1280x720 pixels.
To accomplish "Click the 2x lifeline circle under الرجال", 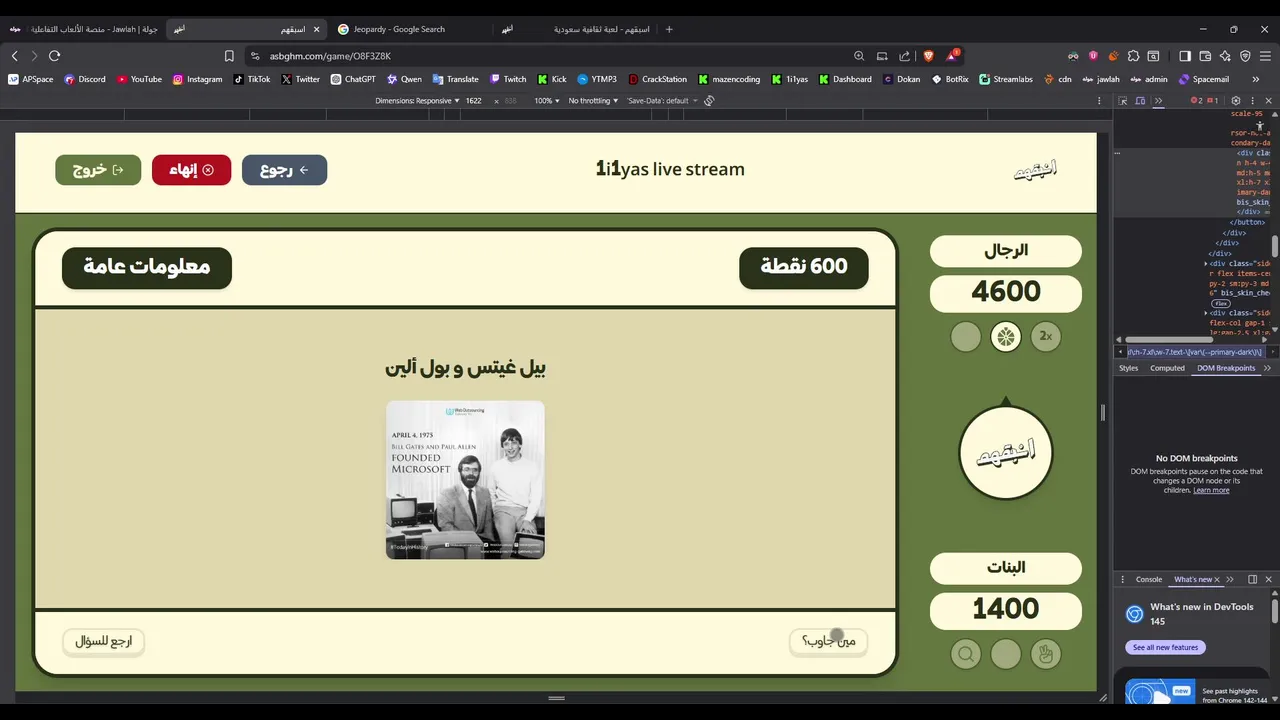I will (x=1046, y=337).
